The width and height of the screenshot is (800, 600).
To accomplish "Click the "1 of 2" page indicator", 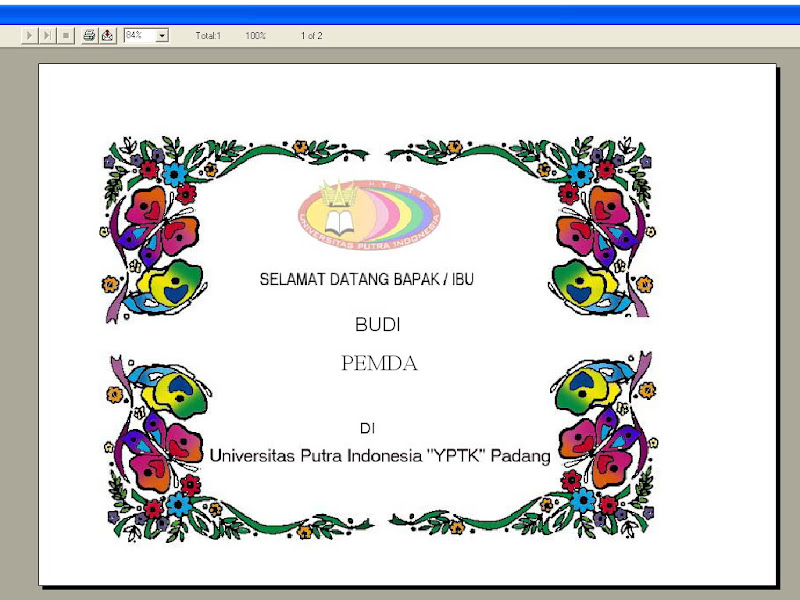I will (311, 36).
